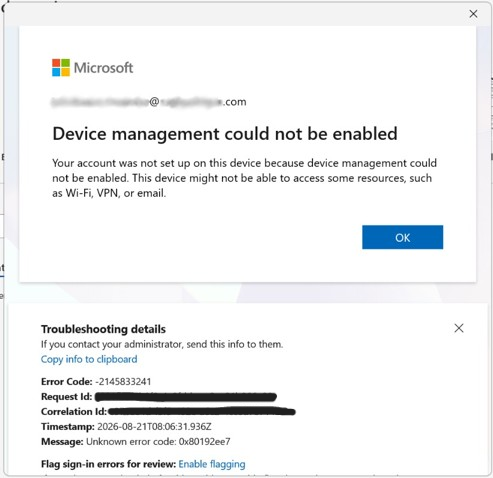Click the OK button
The width and height of the screenshot is (493, 478).
pos(402,237)
